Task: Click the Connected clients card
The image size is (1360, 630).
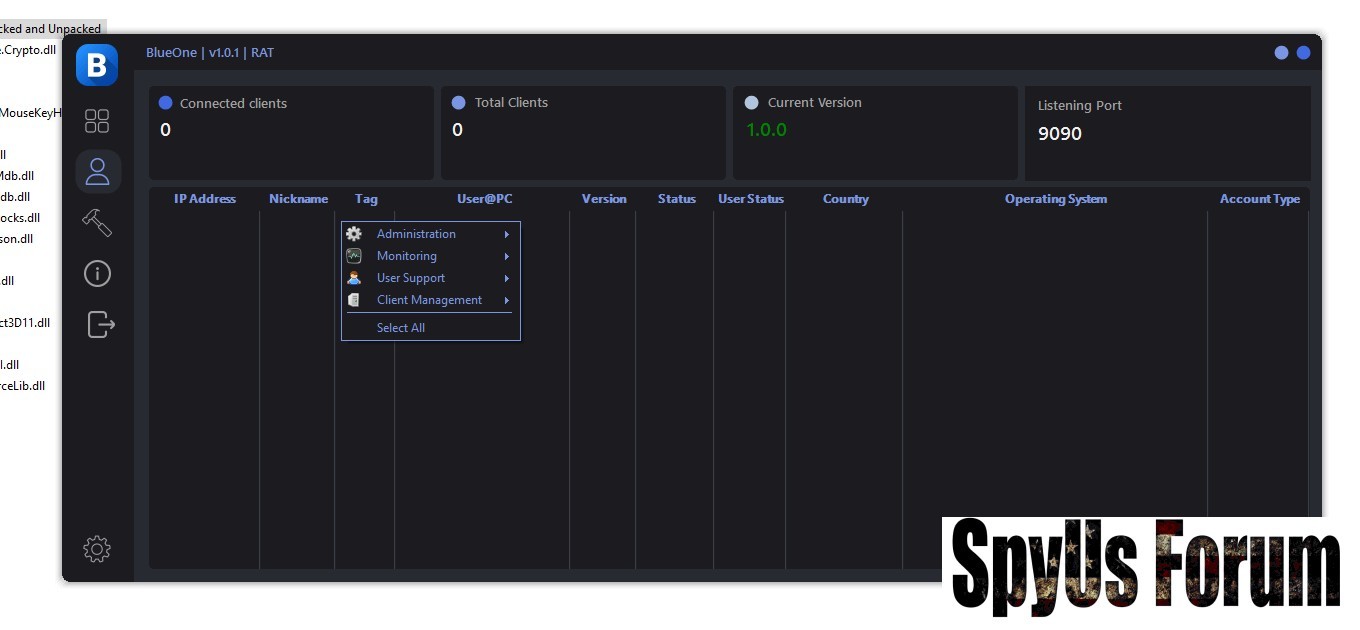Action: [x=290, y=132]
